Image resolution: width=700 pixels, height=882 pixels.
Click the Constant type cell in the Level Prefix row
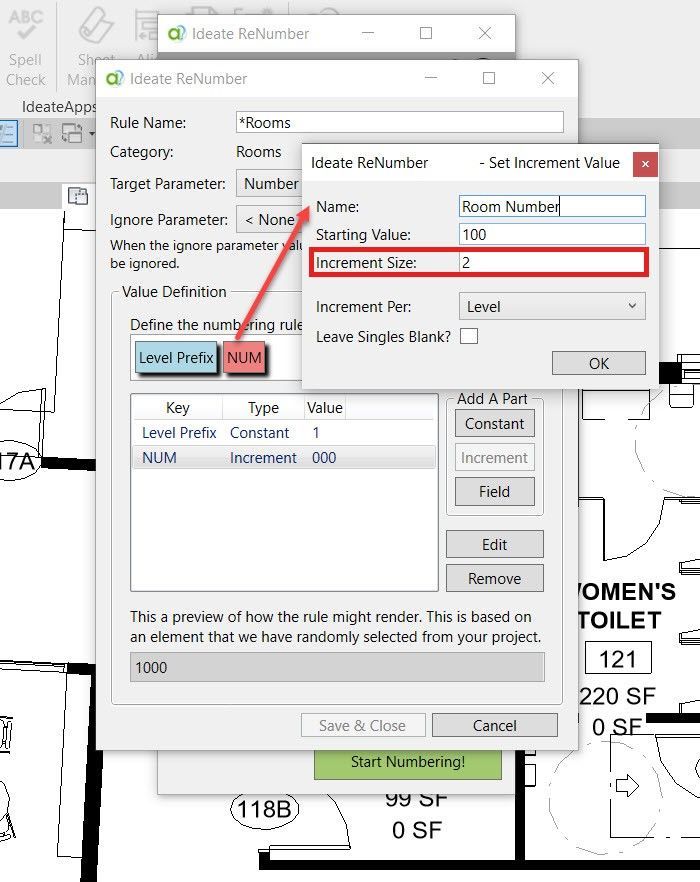[259, 433]
